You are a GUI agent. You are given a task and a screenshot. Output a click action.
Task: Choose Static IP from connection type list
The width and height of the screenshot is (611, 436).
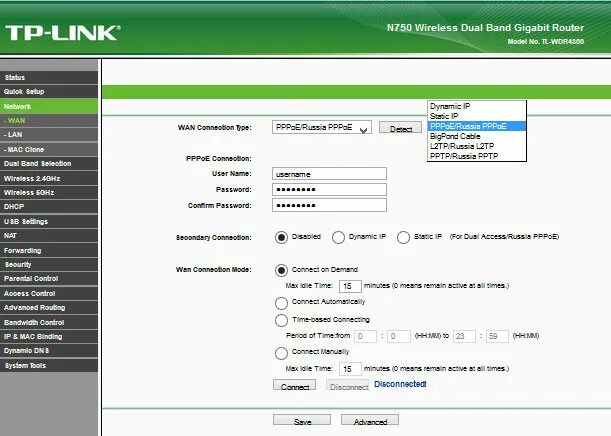(477, 116)
